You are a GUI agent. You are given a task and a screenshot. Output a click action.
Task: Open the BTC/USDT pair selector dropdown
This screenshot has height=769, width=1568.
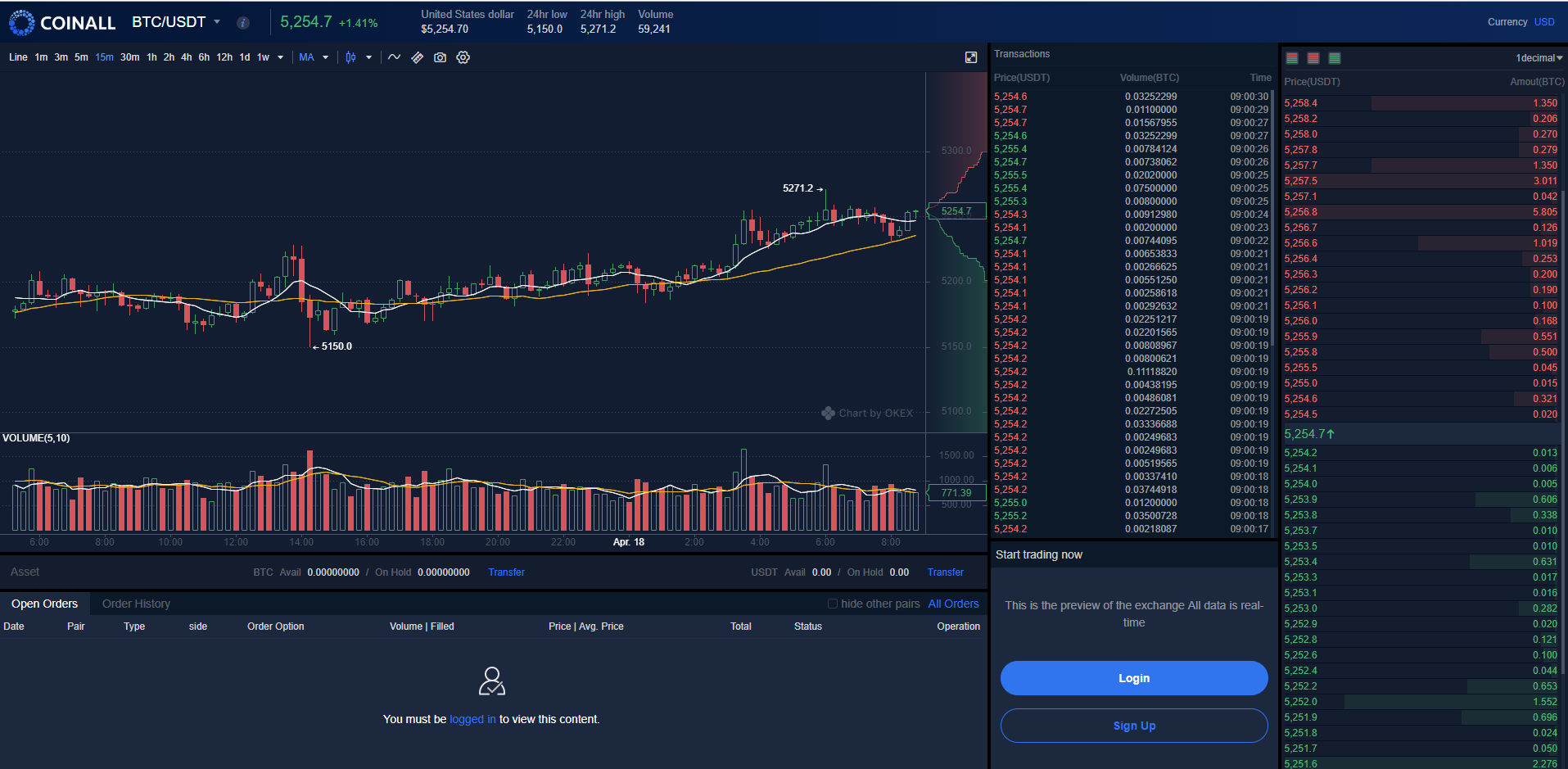[217, 22]
